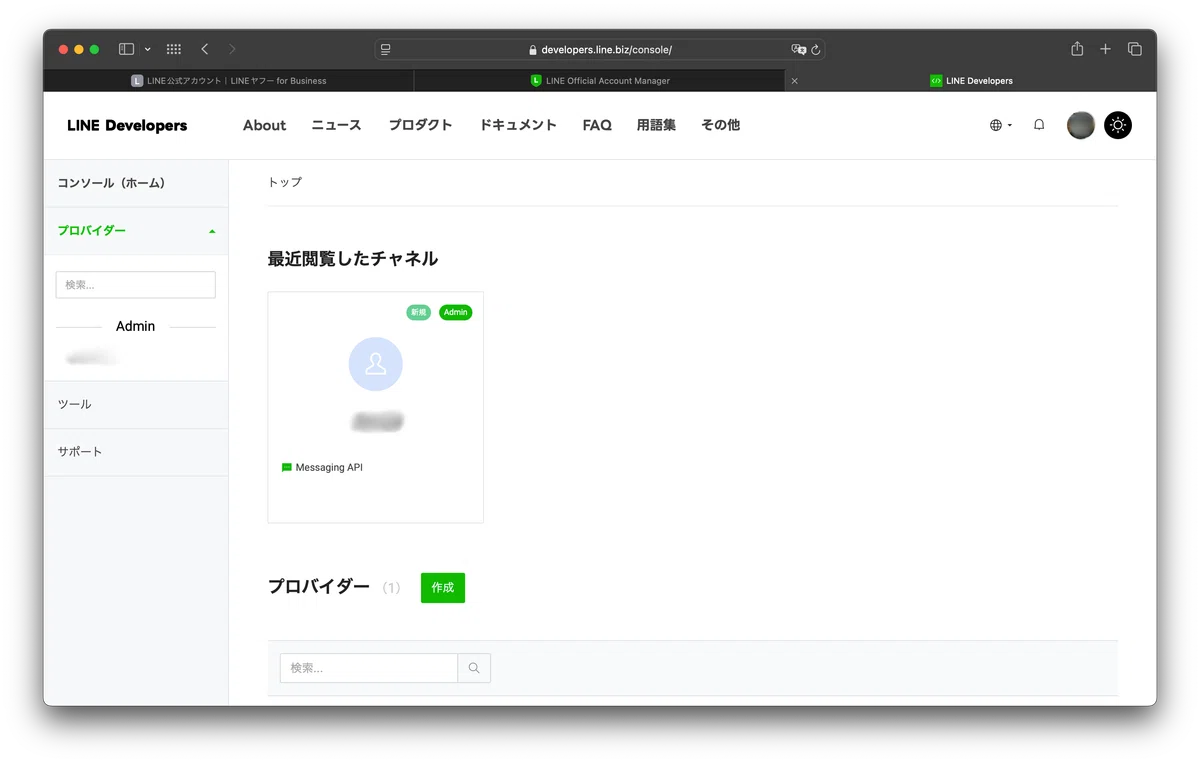Click the LINE Developers logo

click(127, 125)
